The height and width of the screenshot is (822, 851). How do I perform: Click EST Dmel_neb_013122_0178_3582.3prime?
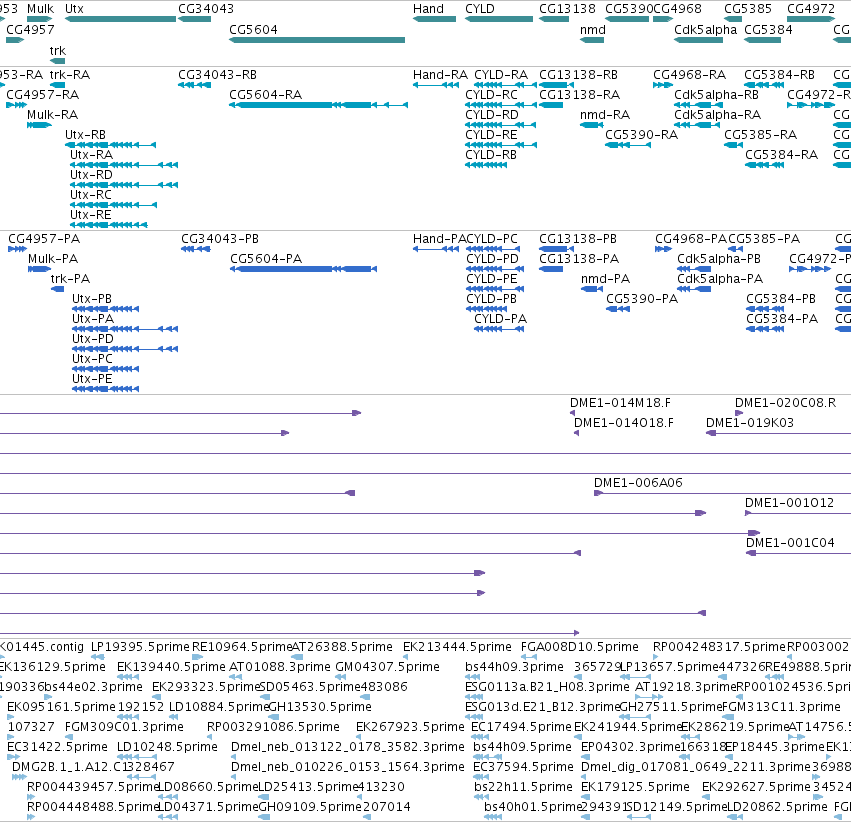(234, 757)
